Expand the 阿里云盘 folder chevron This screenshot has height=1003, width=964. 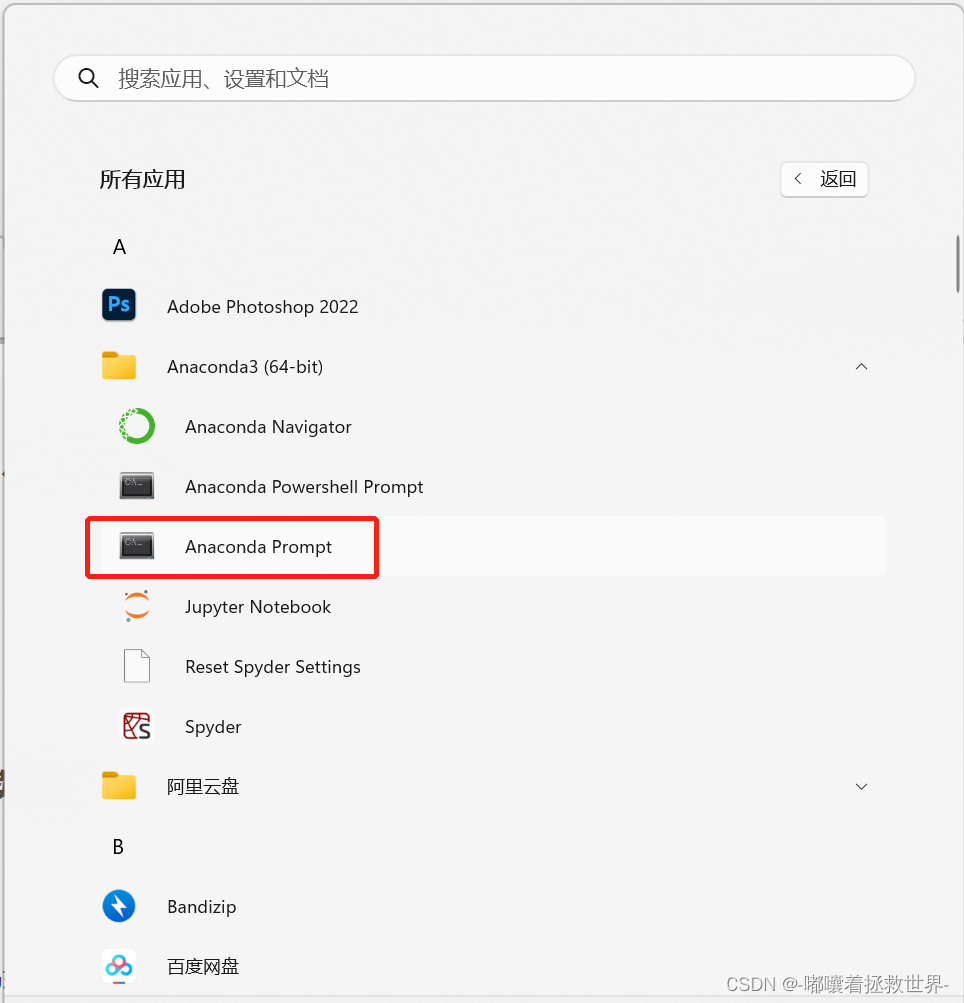(x=861, y=786)
